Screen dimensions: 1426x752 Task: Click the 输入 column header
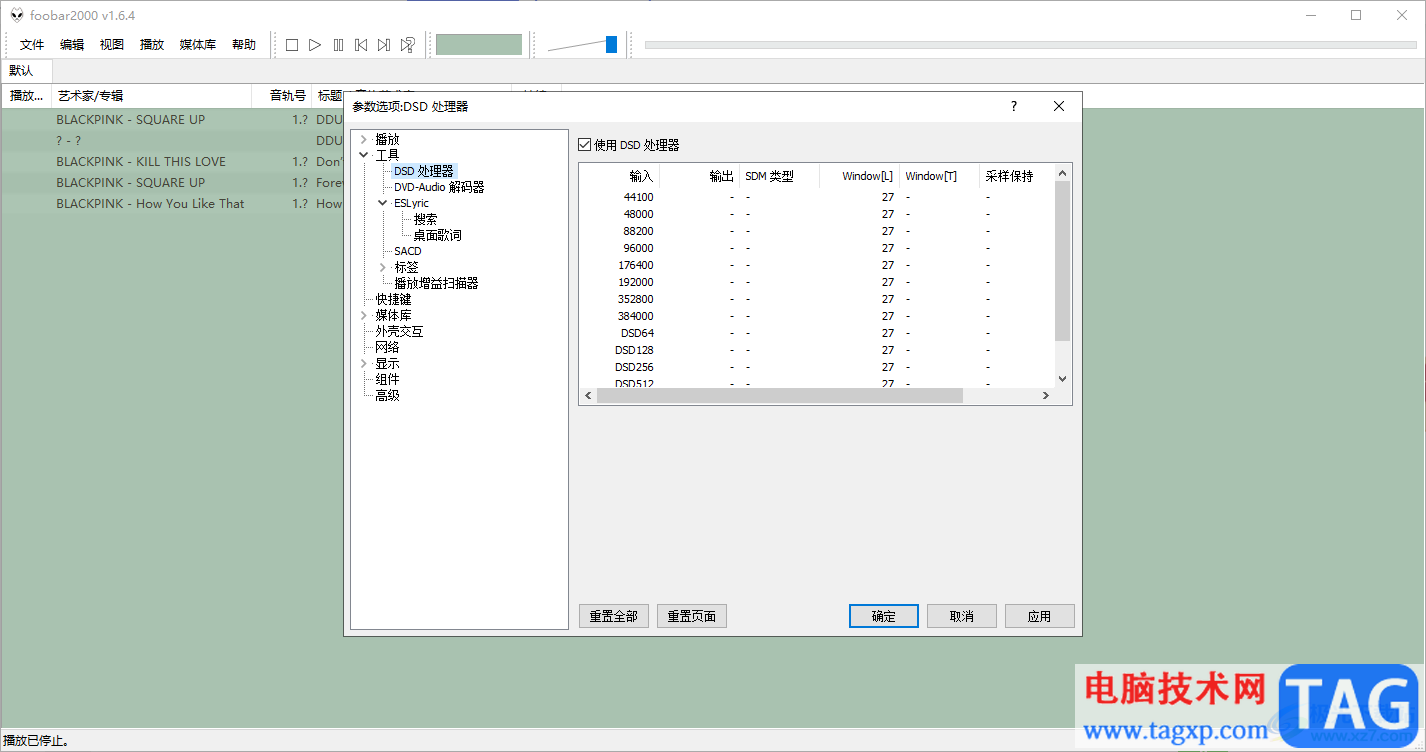click(x=619, y=176)
